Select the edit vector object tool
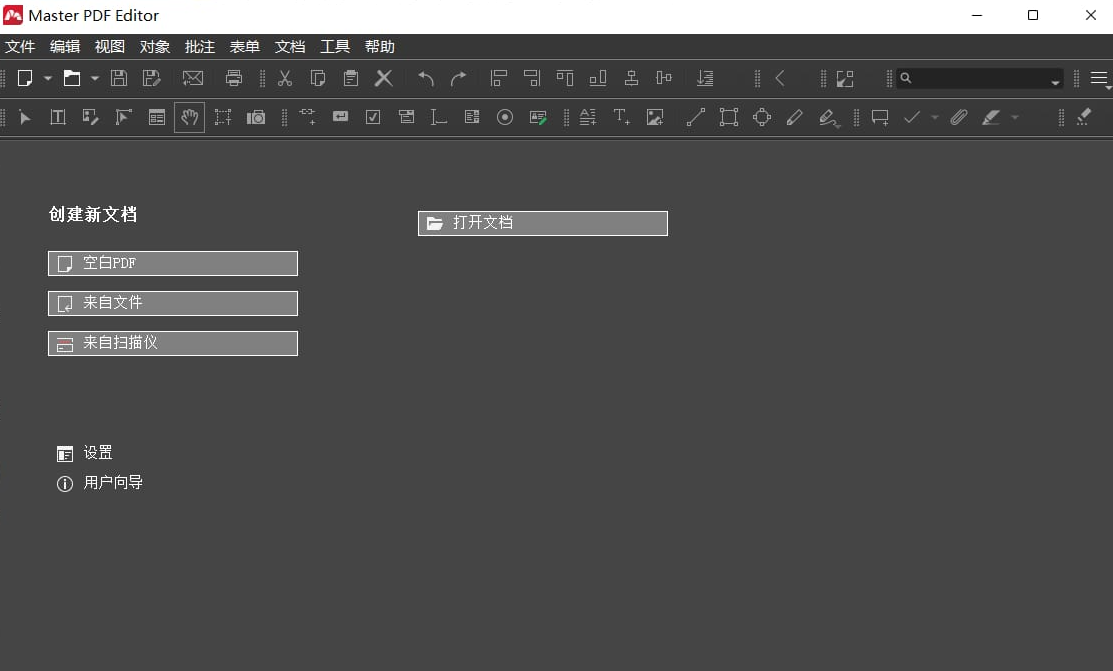The image size is (1113, 671). coord(124,117)
